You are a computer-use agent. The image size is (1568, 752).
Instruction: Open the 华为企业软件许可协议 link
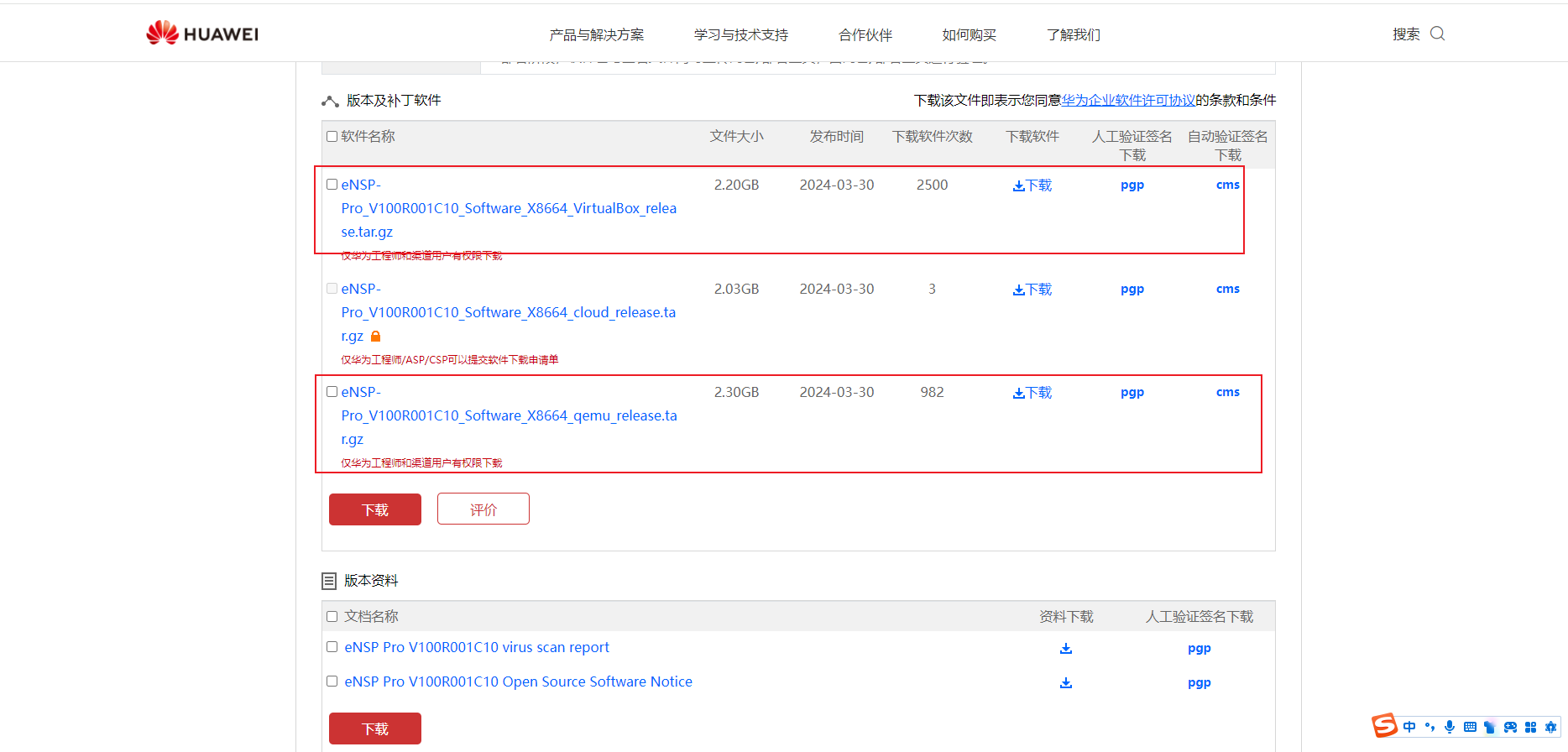click(x=1128, y=100)
